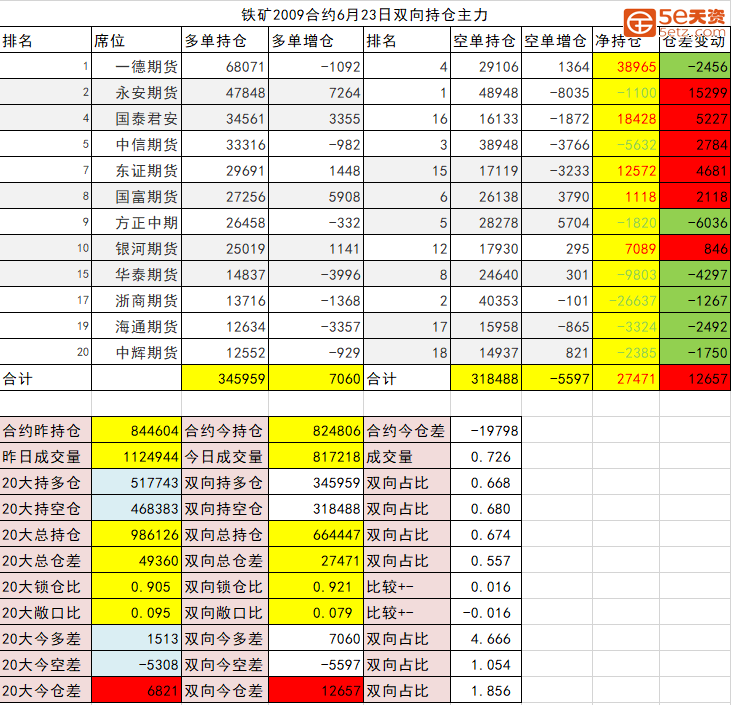The width and height of the screenshot is (731, 705).
Task: Click two-way ratio value 1.856
Action: 485,691
